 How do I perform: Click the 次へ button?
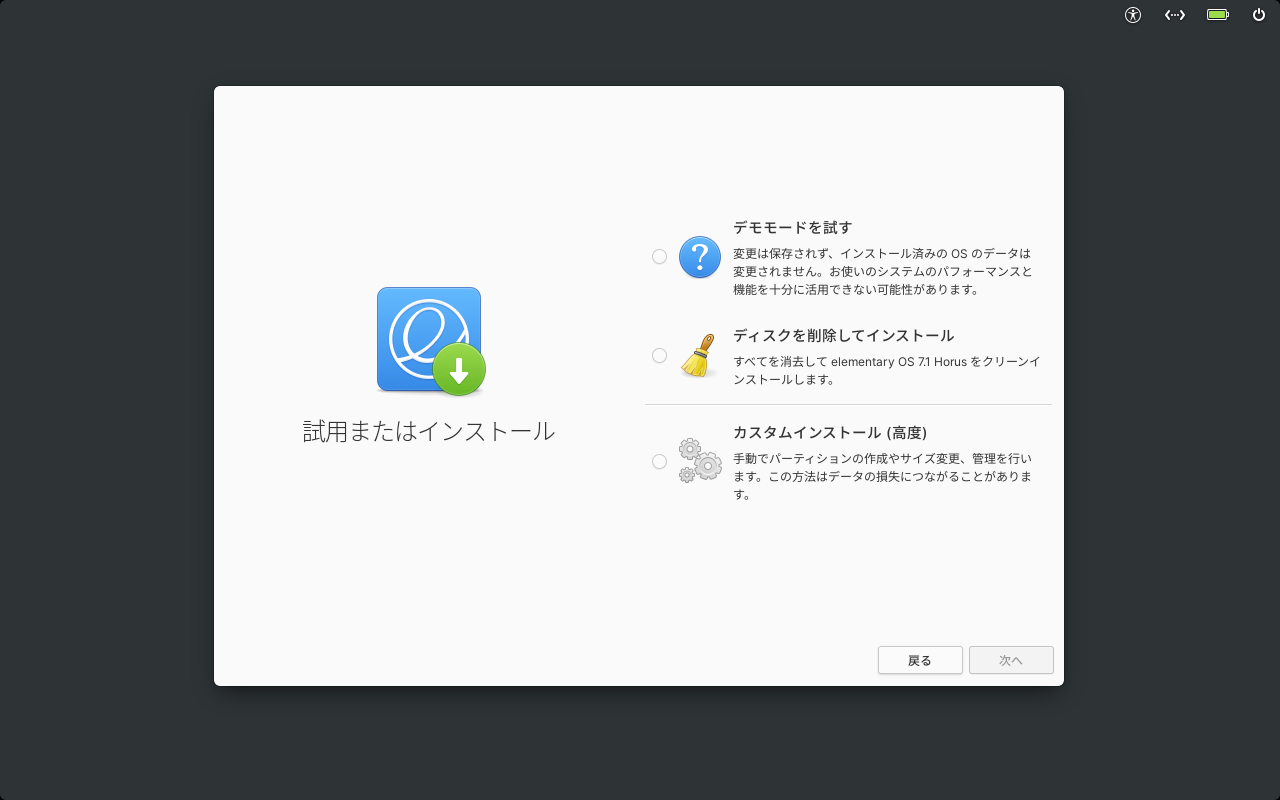[x=1011, y=660]
